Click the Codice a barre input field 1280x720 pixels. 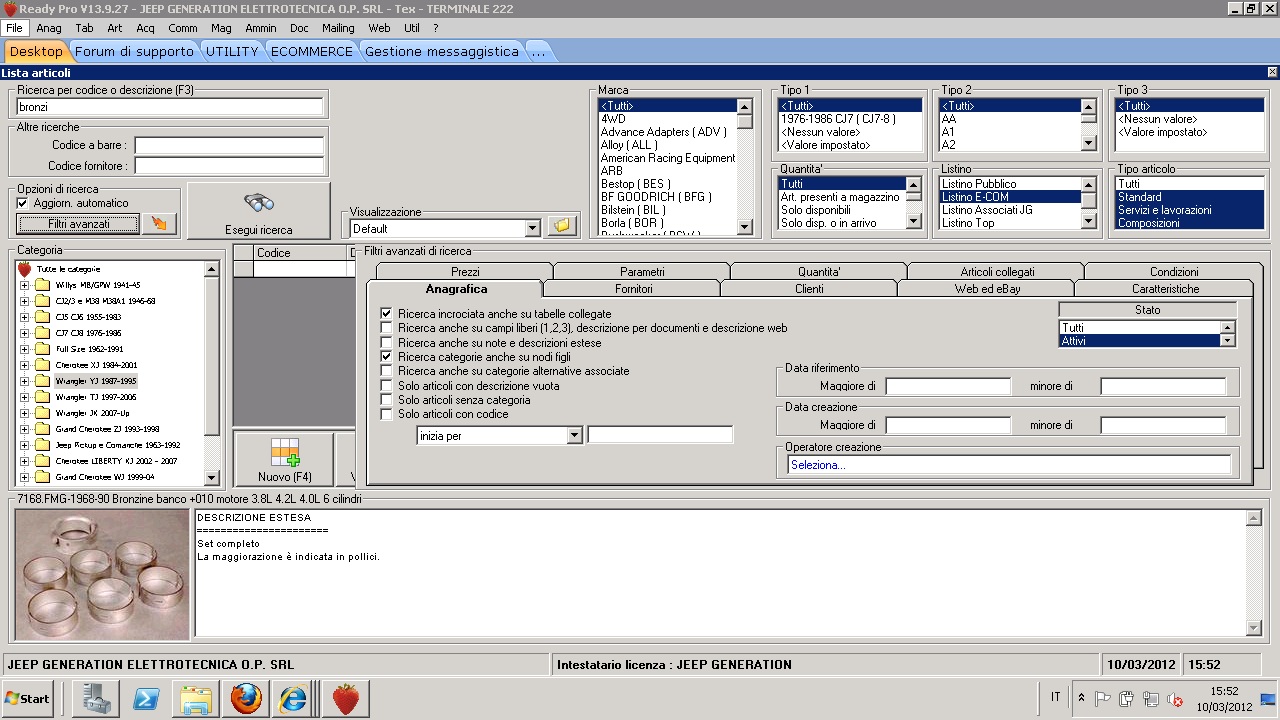click(x=229, y=146)
